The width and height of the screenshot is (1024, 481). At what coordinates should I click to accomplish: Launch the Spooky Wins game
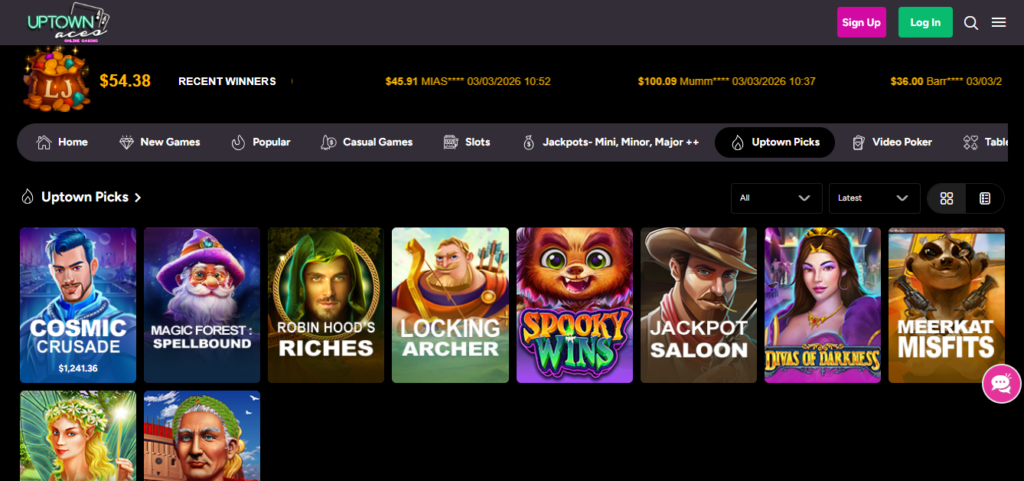coord(574,305)
